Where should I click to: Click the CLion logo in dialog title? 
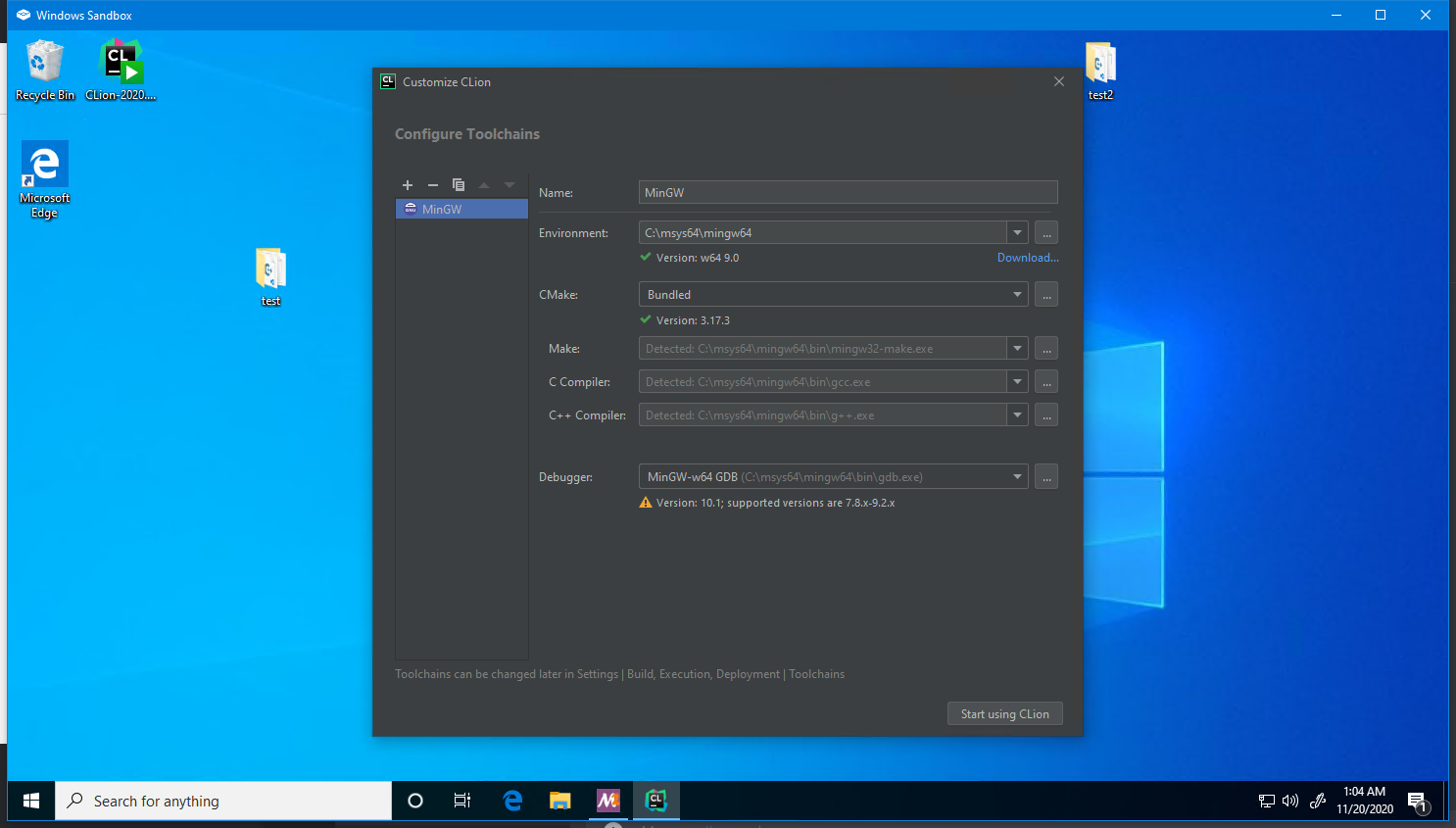click(388, 81)
